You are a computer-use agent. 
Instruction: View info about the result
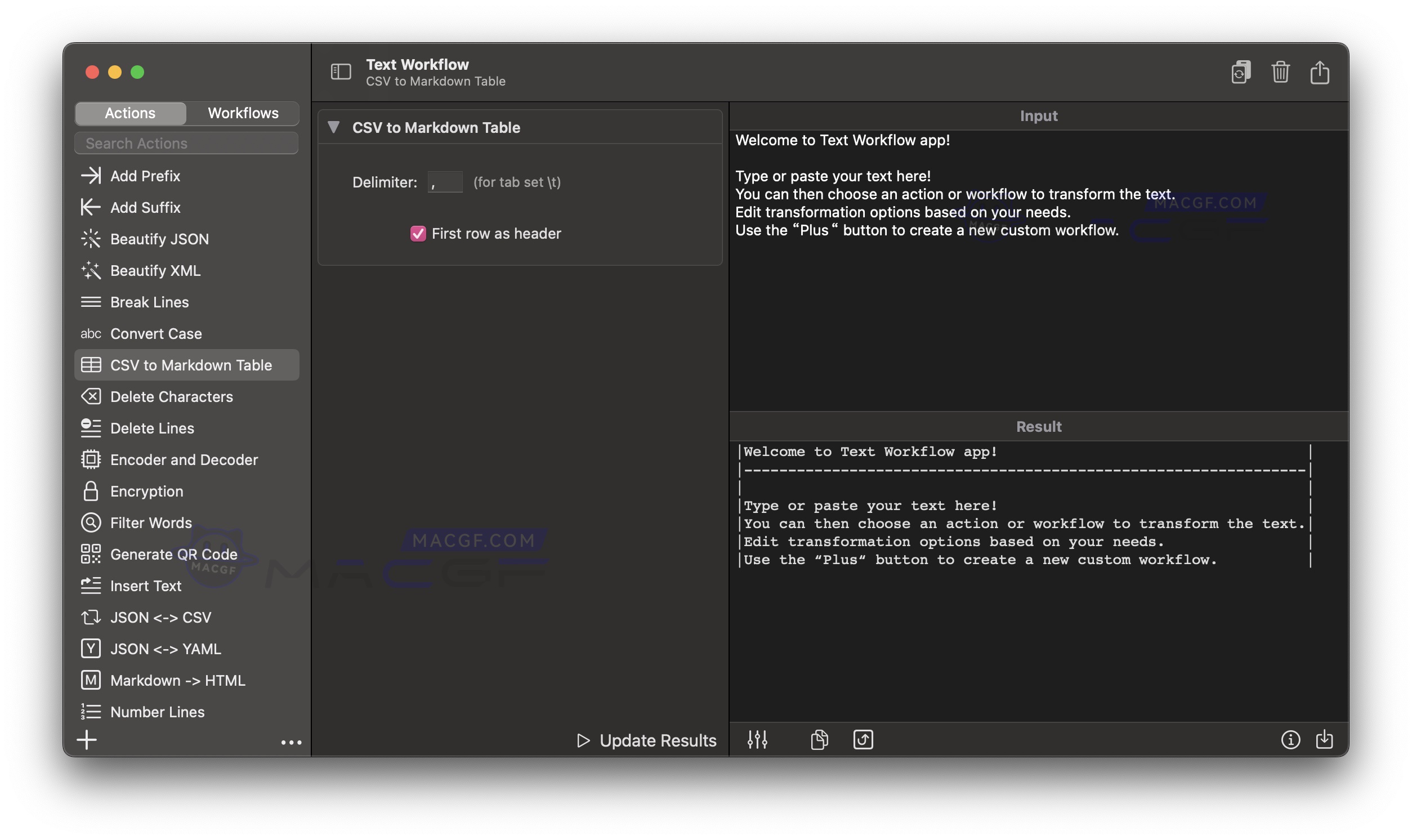(x=1290, y=740)
